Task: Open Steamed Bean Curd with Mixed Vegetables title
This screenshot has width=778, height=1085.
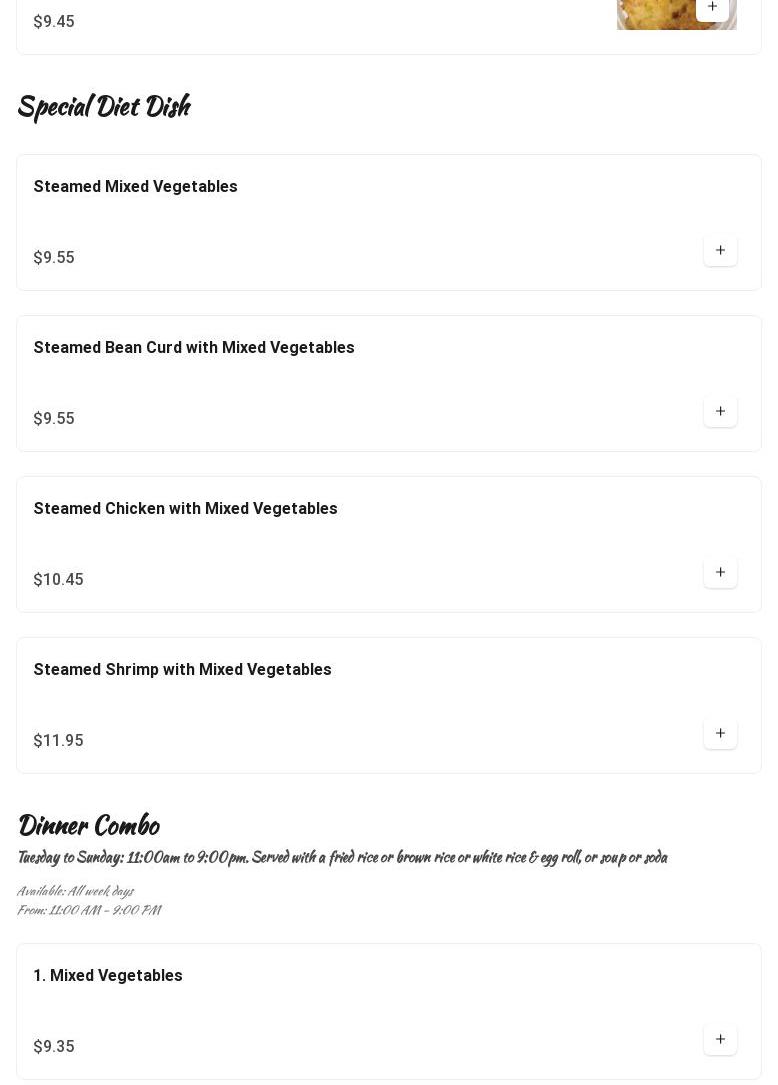Action: click(194, 348)
